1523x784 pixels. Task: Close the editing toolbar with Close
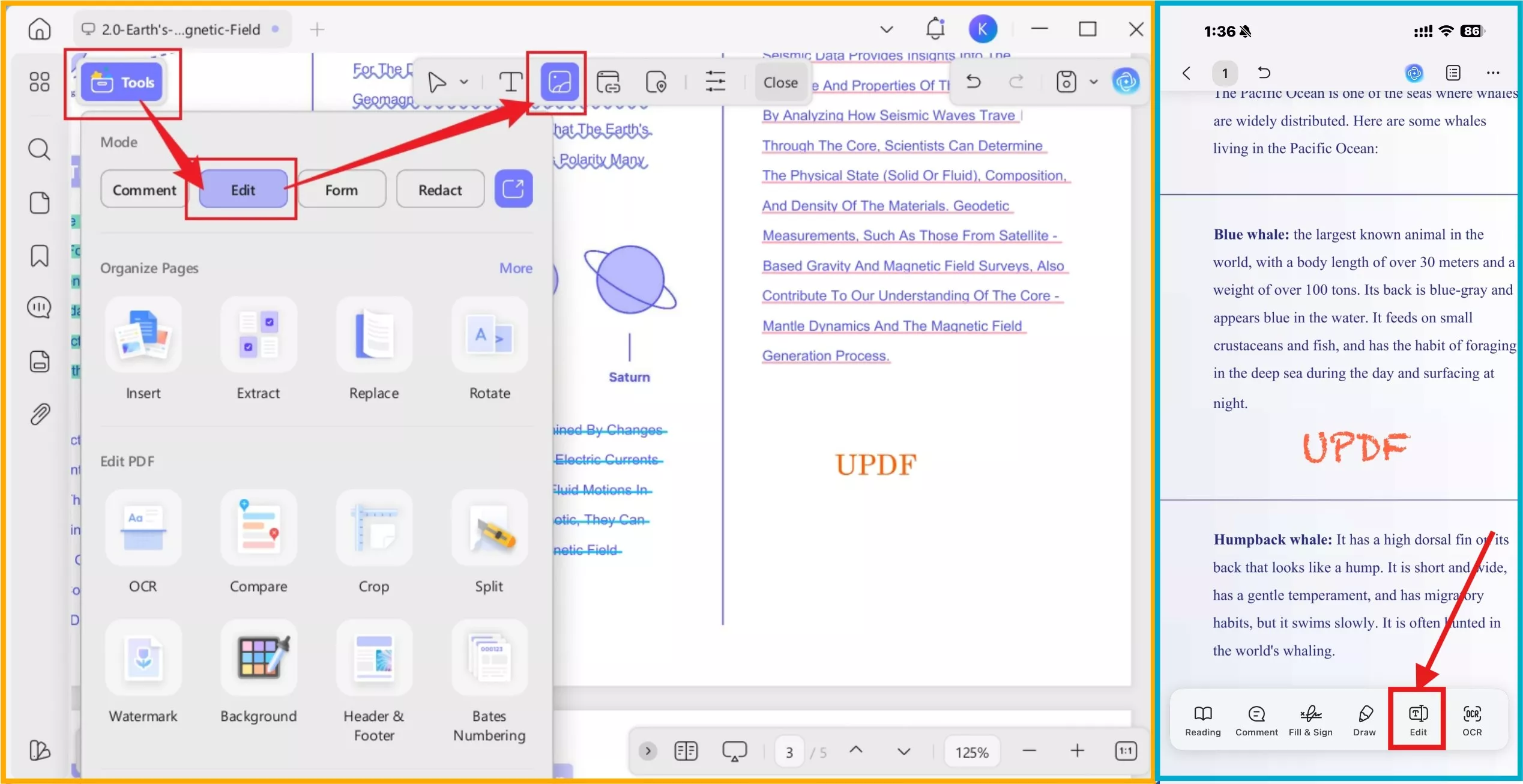pos(780,82)
